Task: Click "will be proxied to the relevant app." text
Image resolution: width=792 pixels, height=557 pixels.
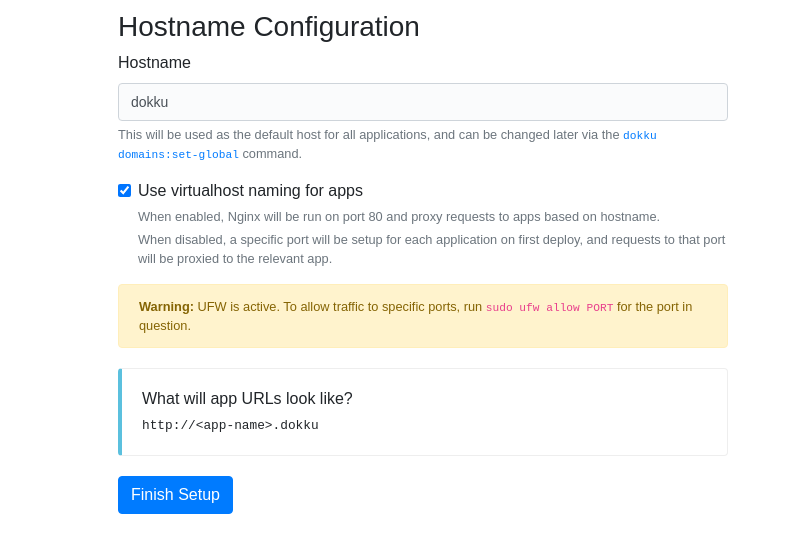Action: (235, 259)
